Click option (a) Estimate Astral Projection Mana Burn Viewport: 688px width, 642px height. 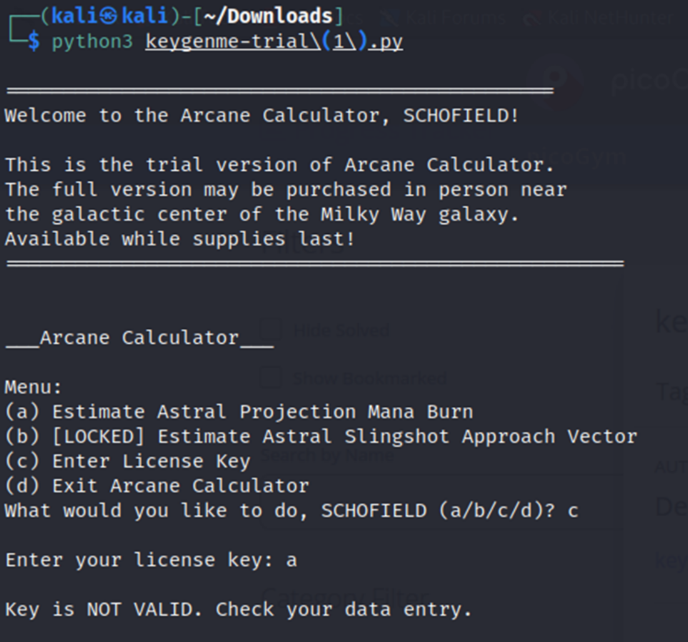[x=238, y=411]
